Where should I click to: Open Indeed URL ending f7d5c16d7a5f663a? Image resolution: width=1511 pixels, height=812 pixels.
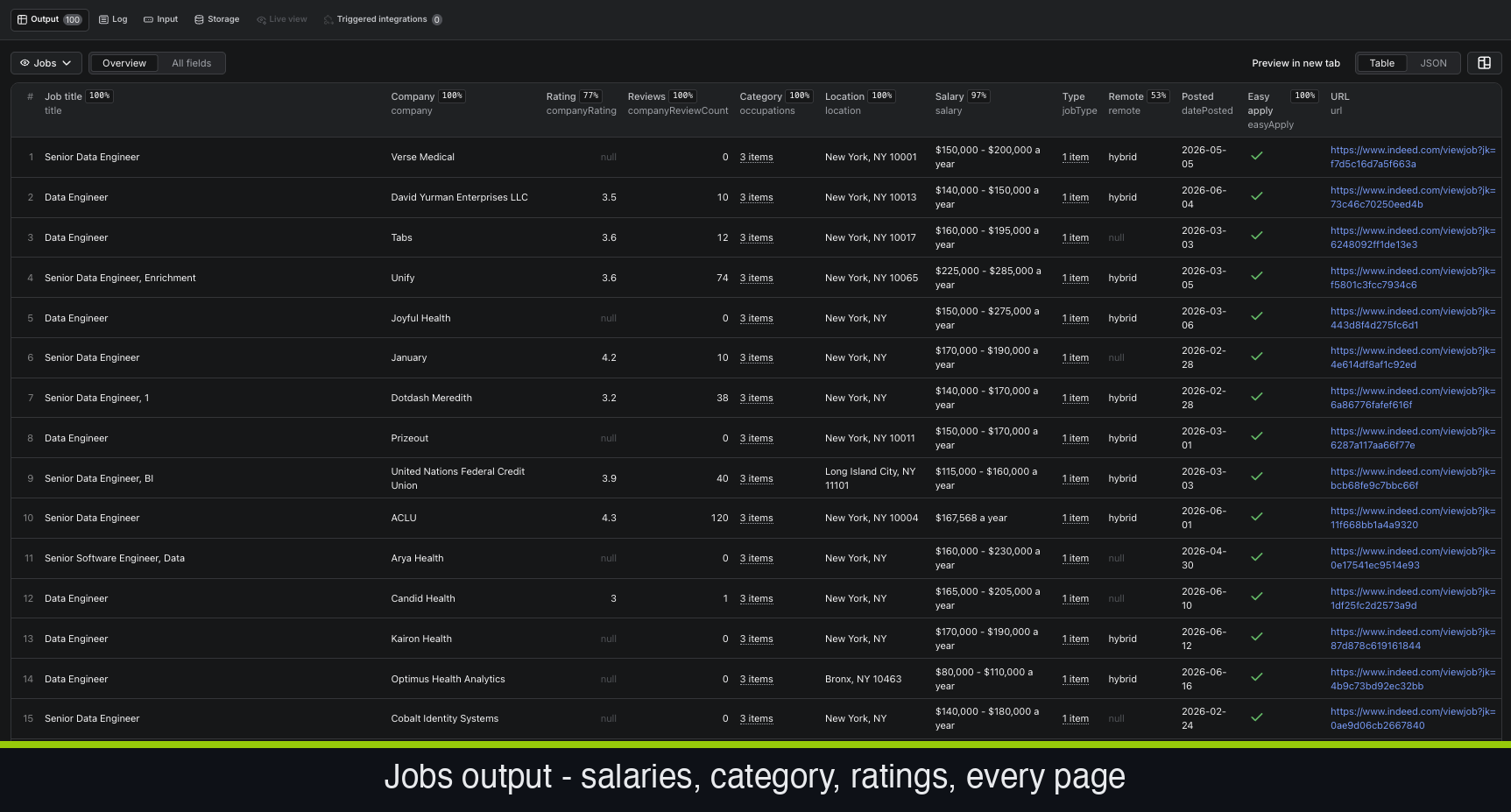(1412, 157)
